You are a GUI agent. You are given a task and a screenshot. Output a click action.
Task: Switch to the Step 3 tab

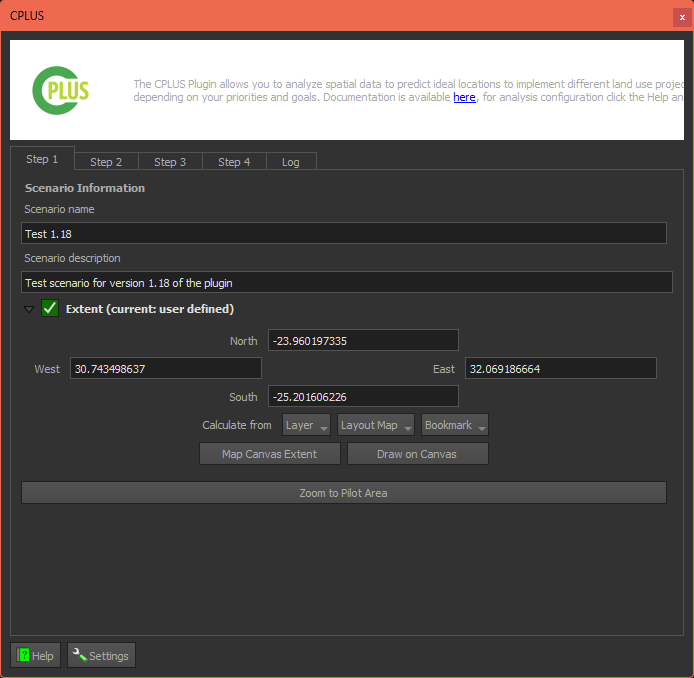(170, 162)
